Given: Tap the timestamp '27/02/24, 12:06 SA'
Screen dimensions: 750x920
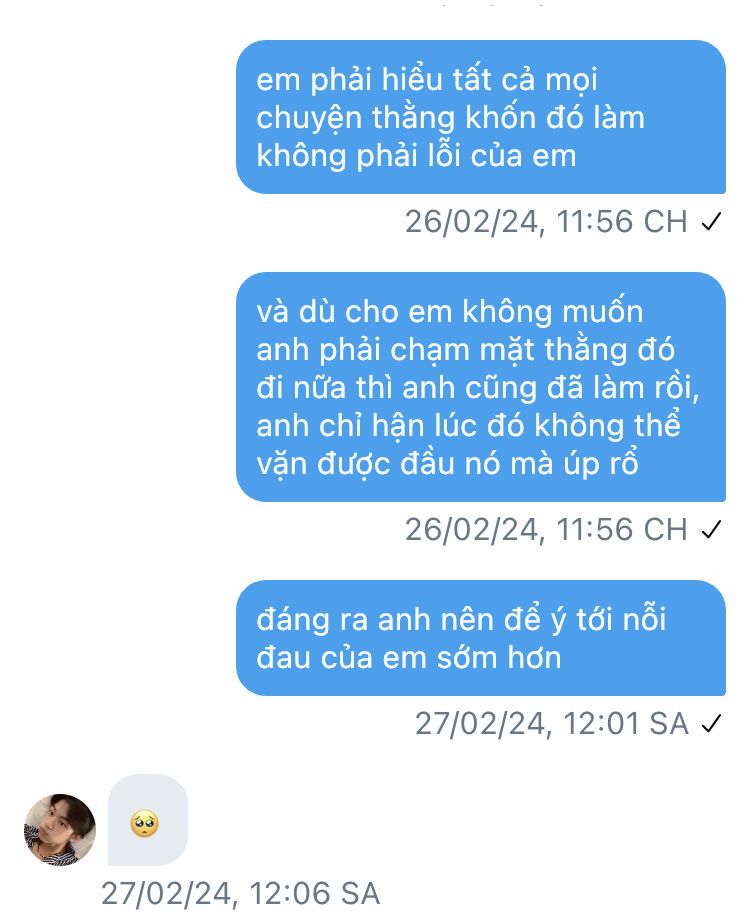Looking at the screenshot, I should point(241,894).
